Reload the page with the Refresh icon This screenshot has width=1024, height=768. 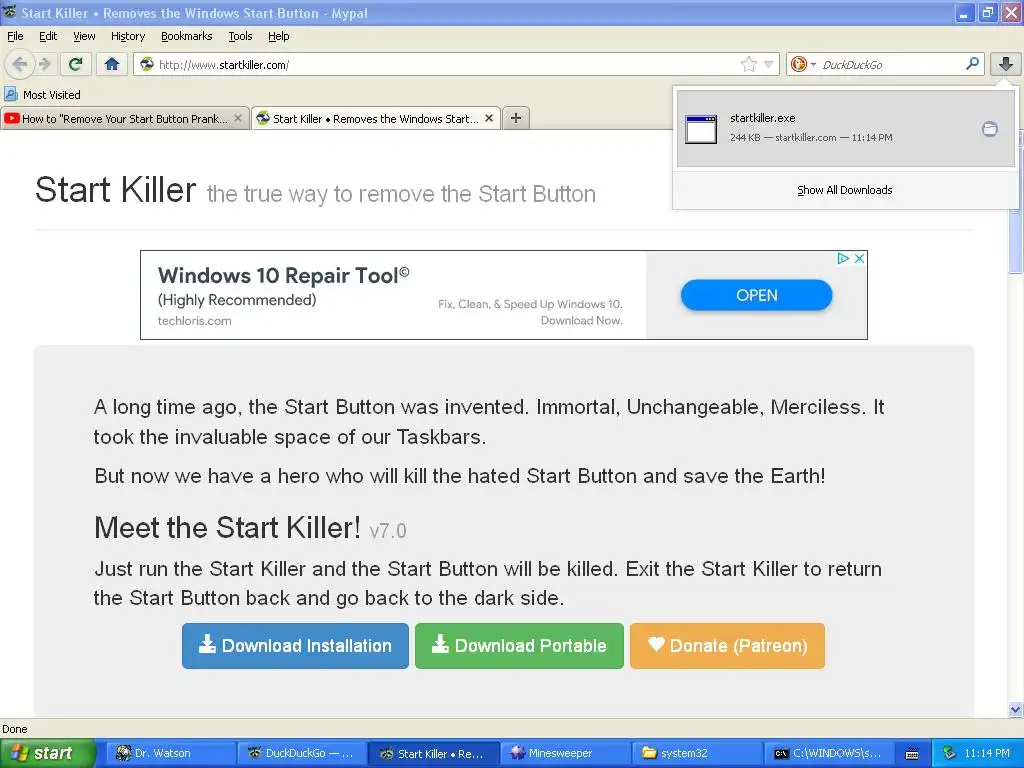coord(75,64)
